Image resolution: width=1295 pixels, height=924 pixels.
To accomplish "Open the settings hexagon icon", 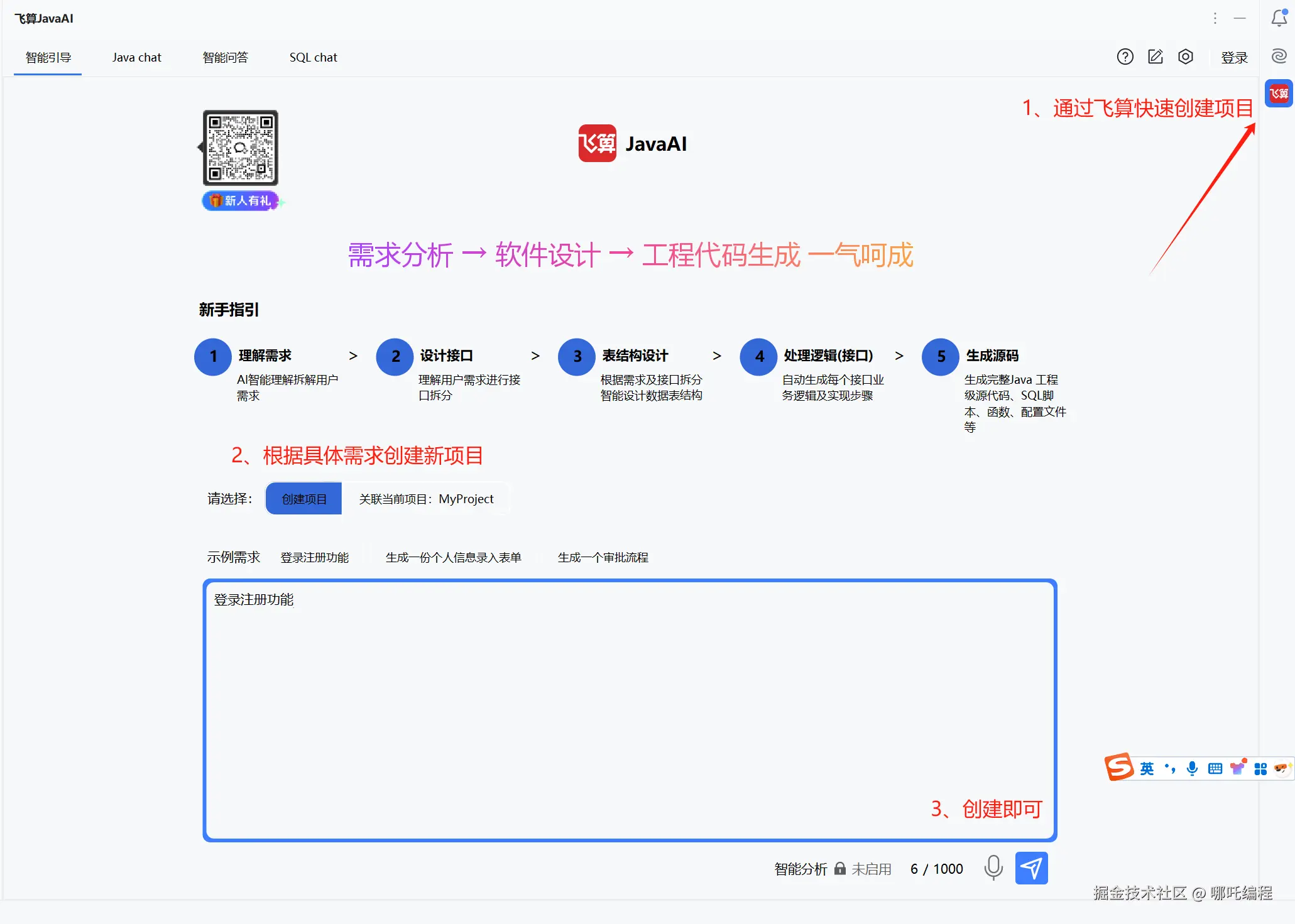I will tap(1185, 57).
